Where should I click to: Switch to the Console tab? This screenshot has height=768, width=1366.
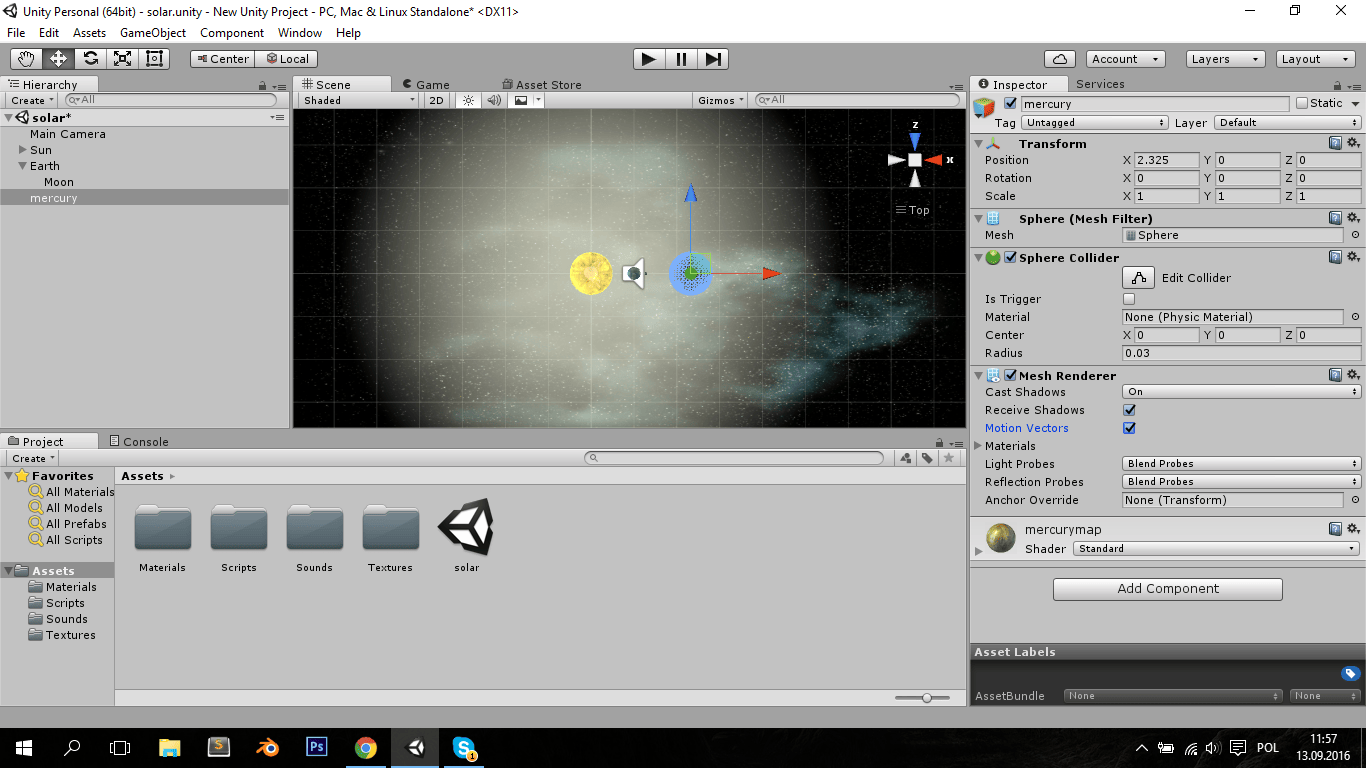pyautogui.click(x=138, y=441)
